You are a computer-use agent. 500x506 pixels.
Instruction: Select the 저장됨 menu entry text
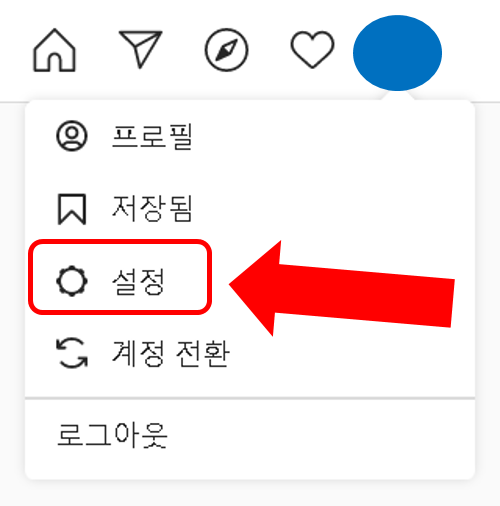pyautogui.click(x=152, y=209)
